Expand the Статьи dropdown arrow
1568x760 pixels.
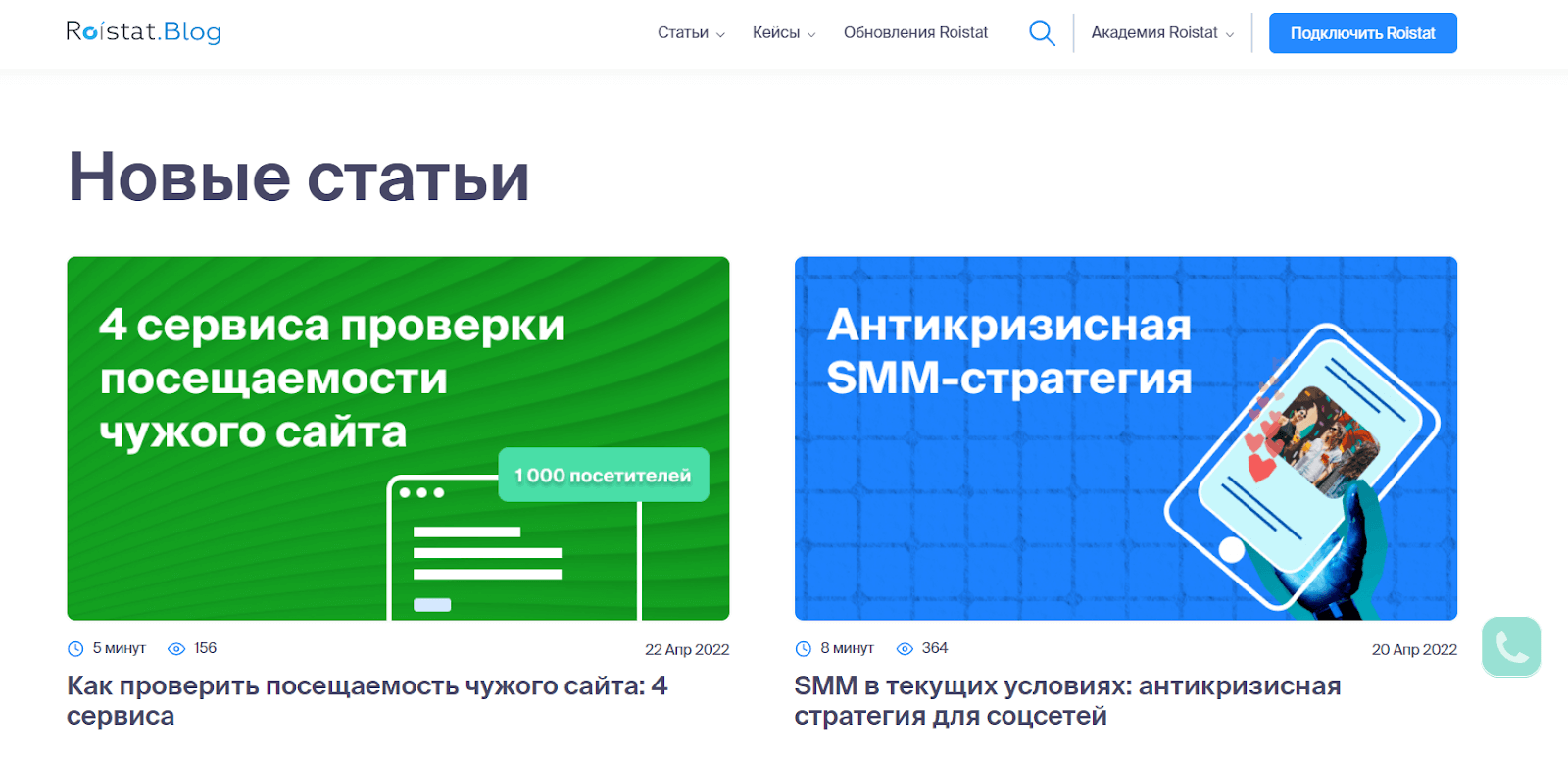click(x=720, y=34)
